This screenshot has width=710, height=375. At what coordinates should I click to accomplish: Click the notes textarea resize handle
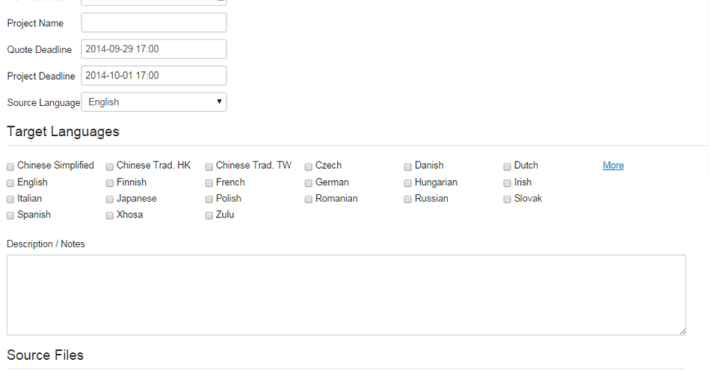[x=682, y=332]
